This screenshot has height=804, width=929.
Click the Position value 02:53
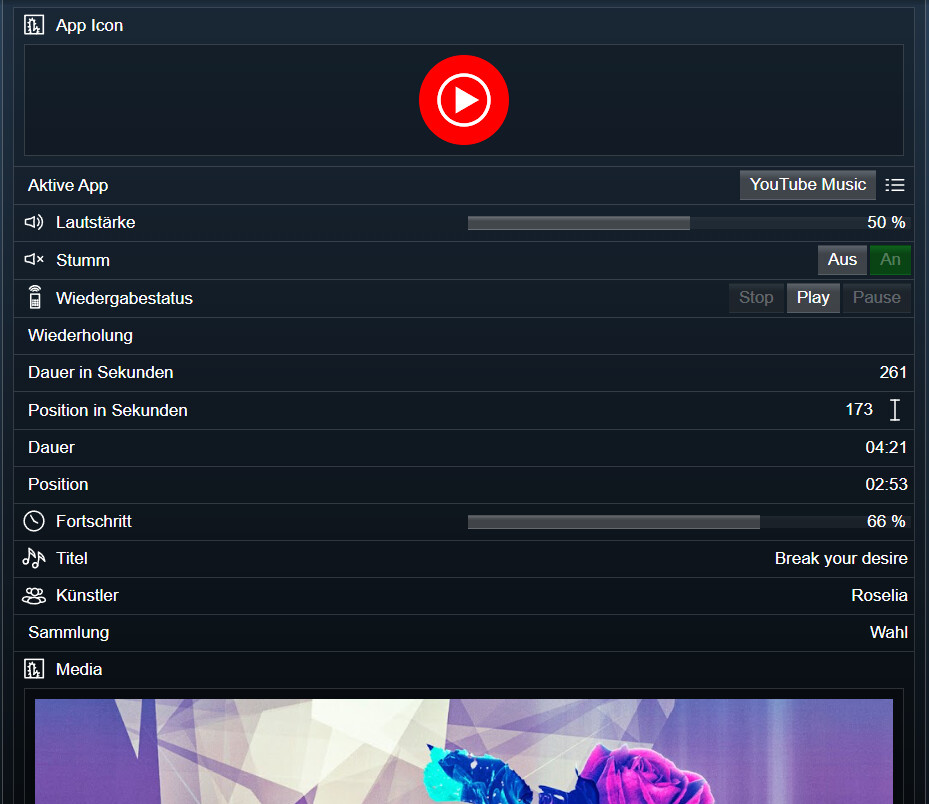(x=886, y=485)
